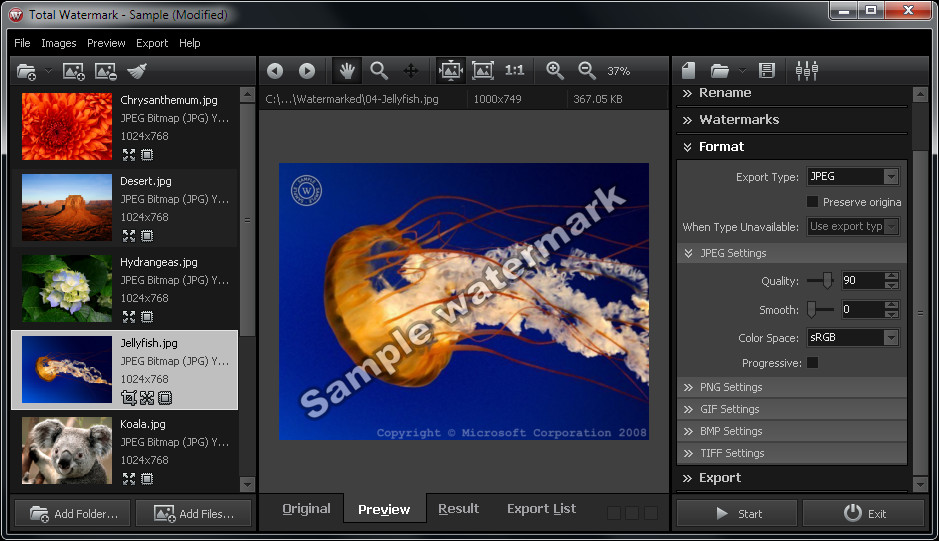This screenshot has height=541, width=939.
Task: Click the fit image to window icon
Action: point(450,71)
